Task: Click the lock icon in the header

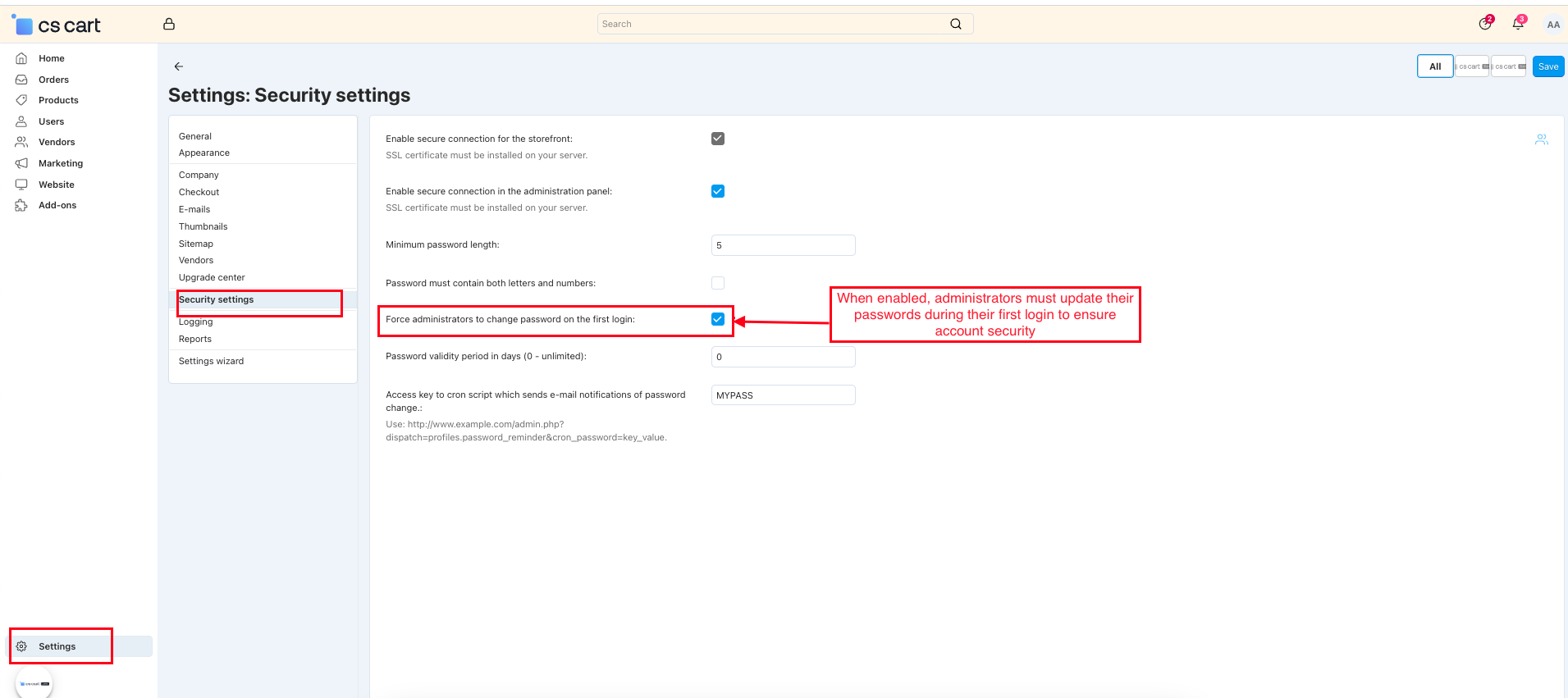Action: (169, 24)
